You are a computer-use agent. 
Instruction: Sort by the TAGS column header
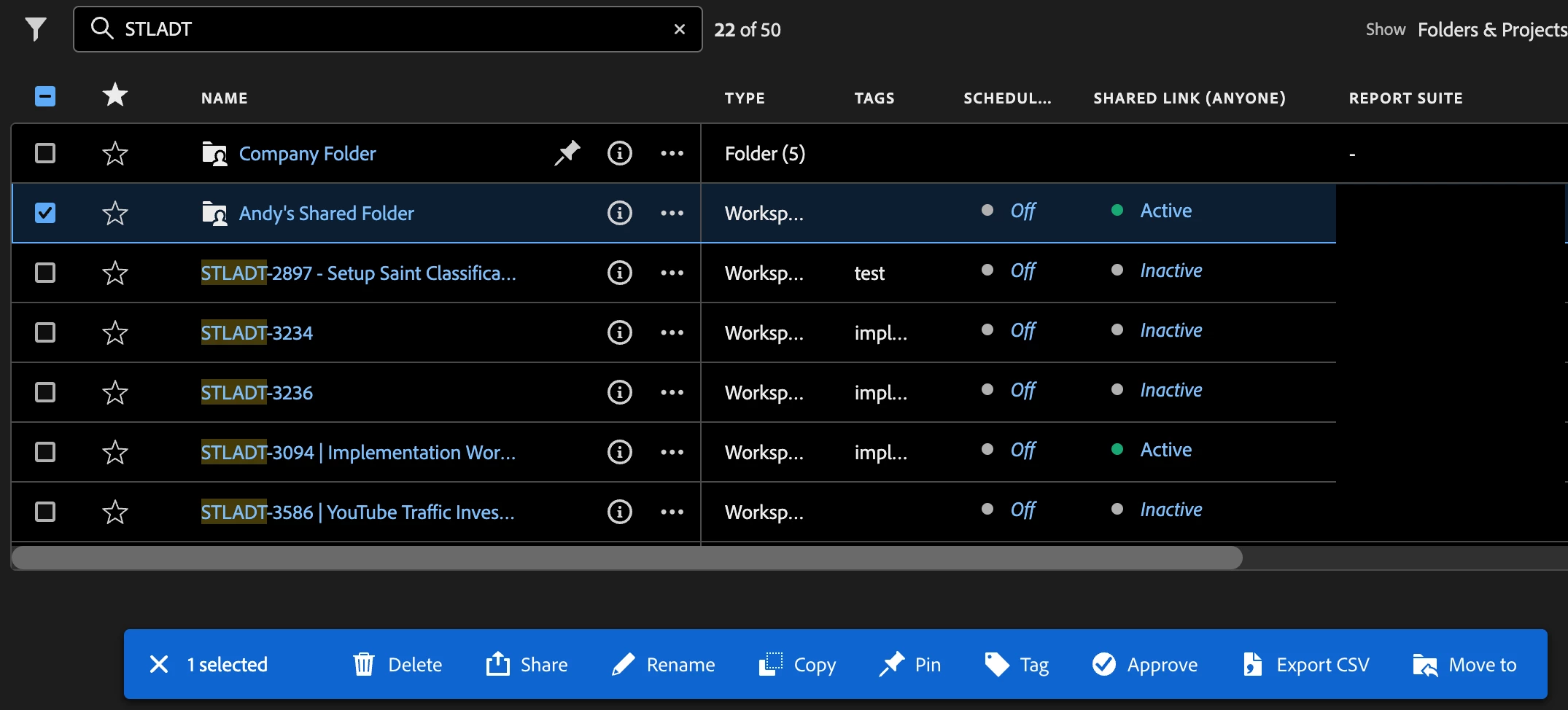(874, 98)
